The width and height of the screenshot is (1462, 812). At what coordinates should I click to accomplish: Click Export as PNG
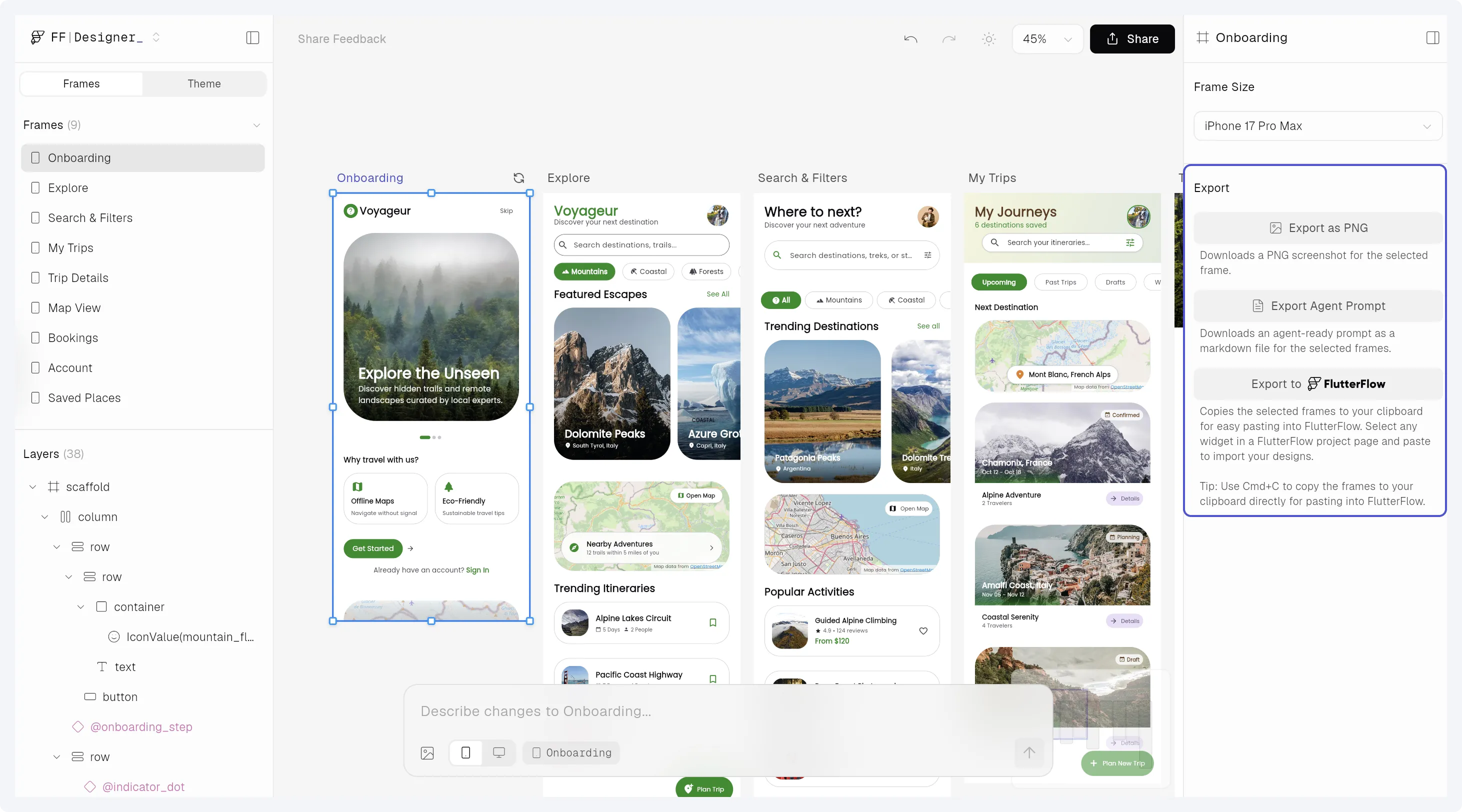(x=1318, y=228)
